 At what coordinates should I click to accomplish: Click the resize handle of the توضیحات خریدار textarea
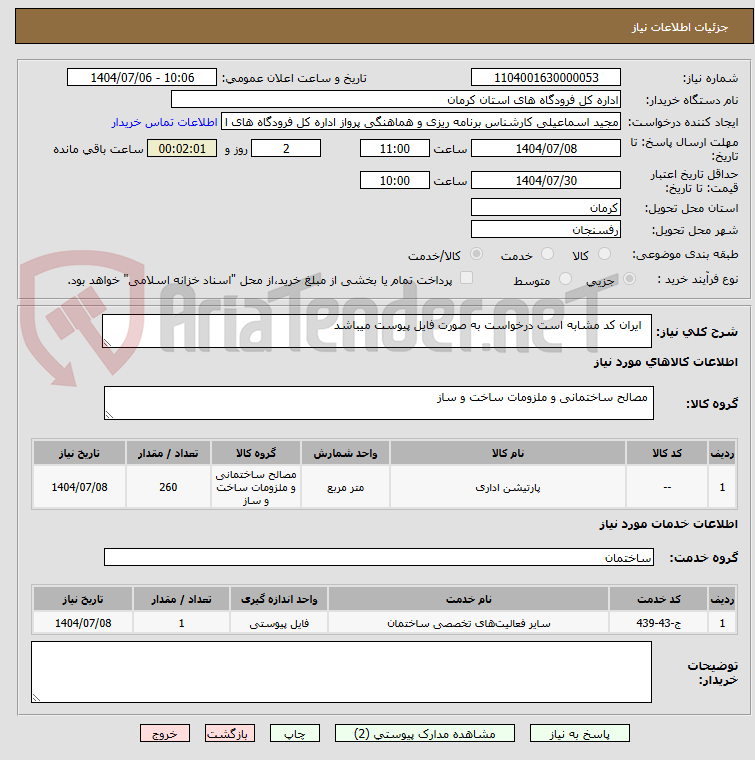[x=36, y=698]
